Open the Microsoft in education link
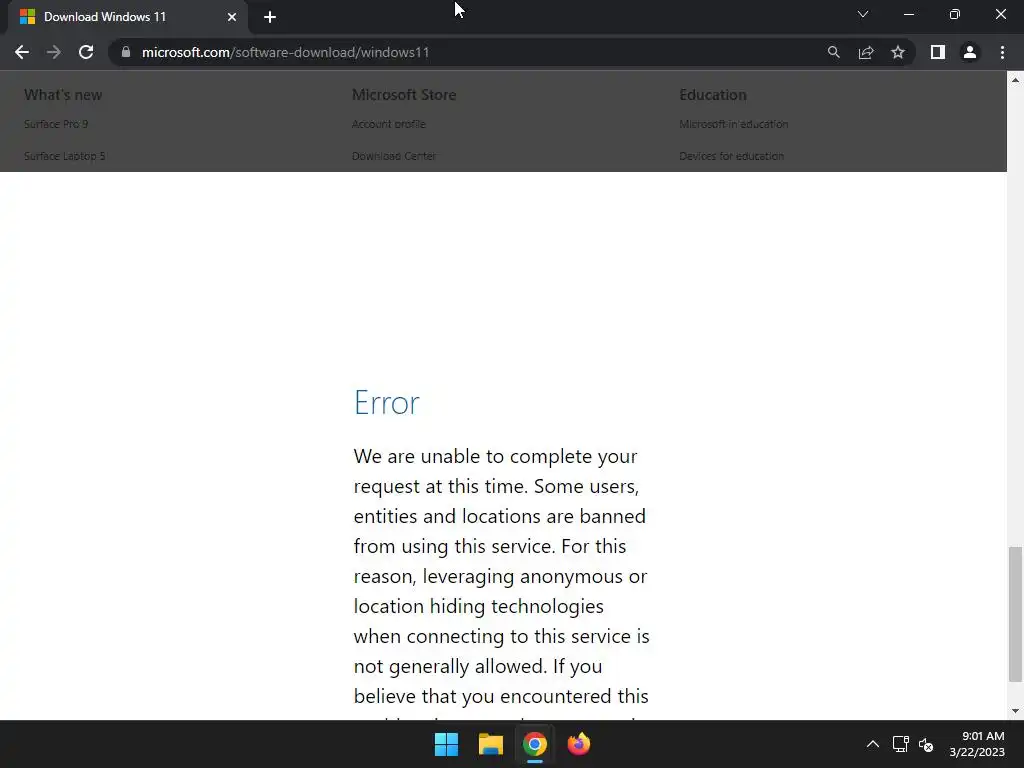 [733, 124]
